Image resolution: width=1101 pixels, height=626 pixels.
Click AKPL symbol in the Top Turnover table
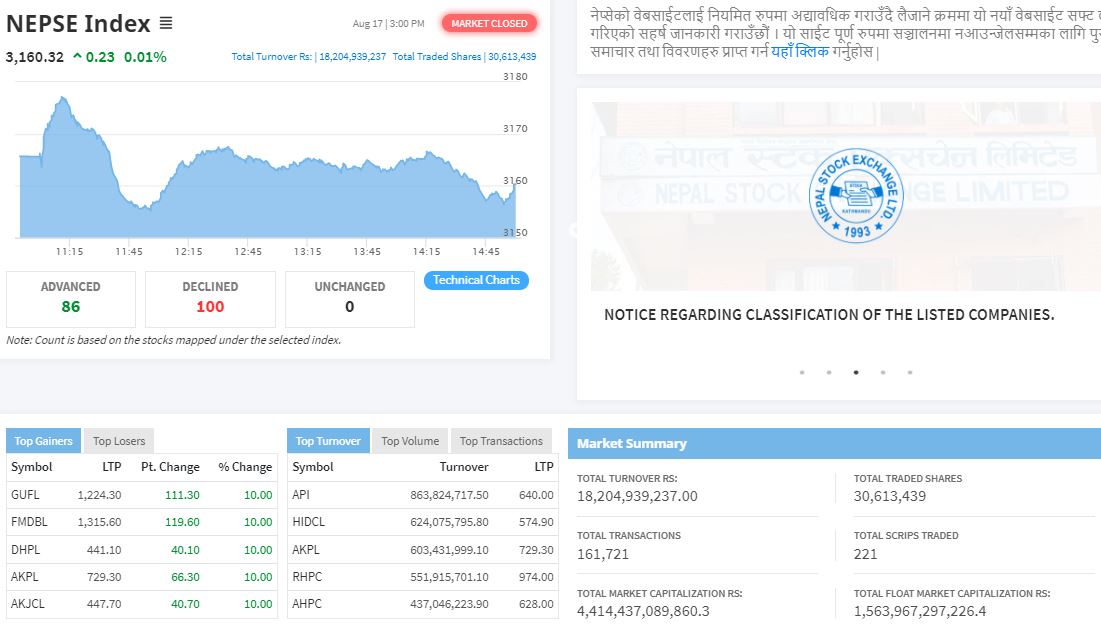pos(306,550)
